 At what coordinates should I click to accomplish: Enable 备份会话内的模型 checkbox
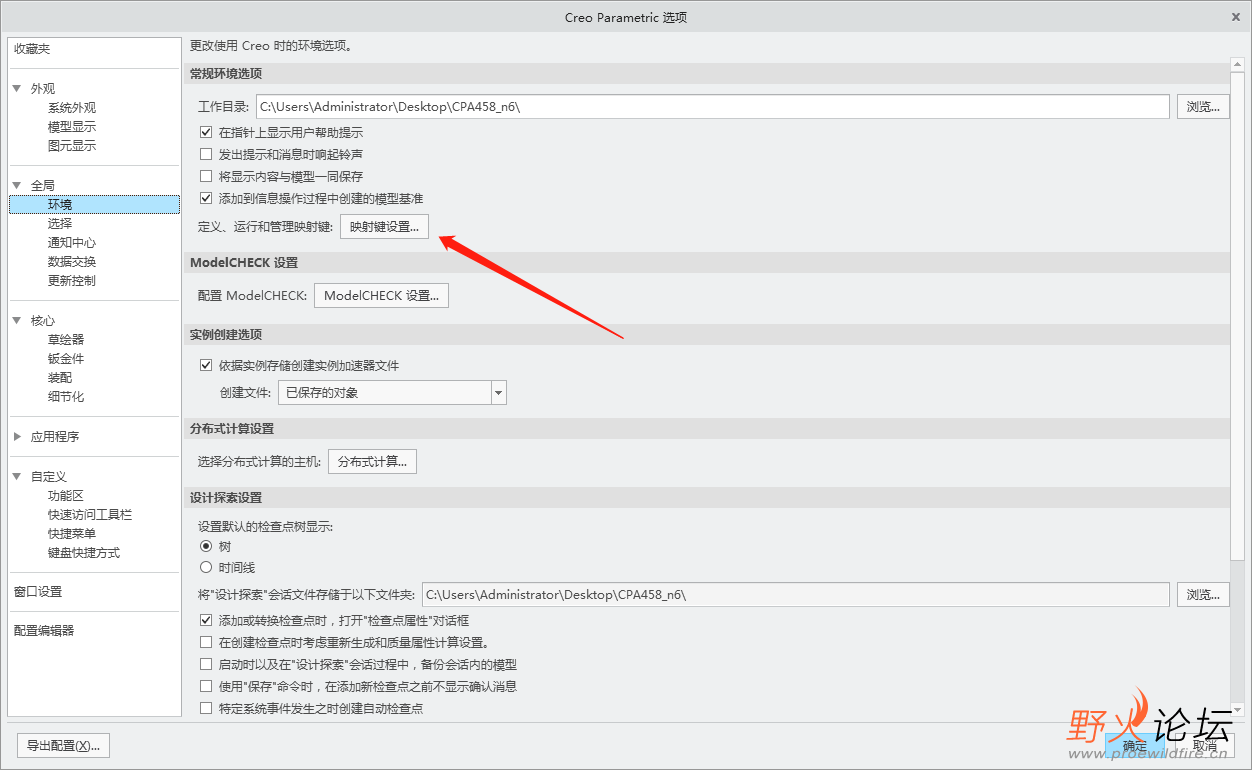pos(206,664)
